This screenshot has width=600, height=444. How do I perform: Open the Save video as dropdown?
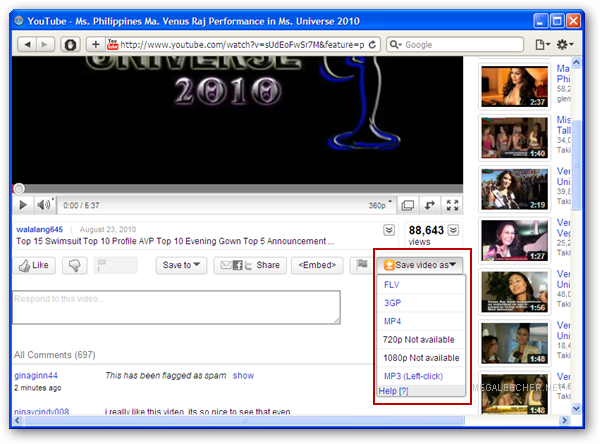click(419, 265)
